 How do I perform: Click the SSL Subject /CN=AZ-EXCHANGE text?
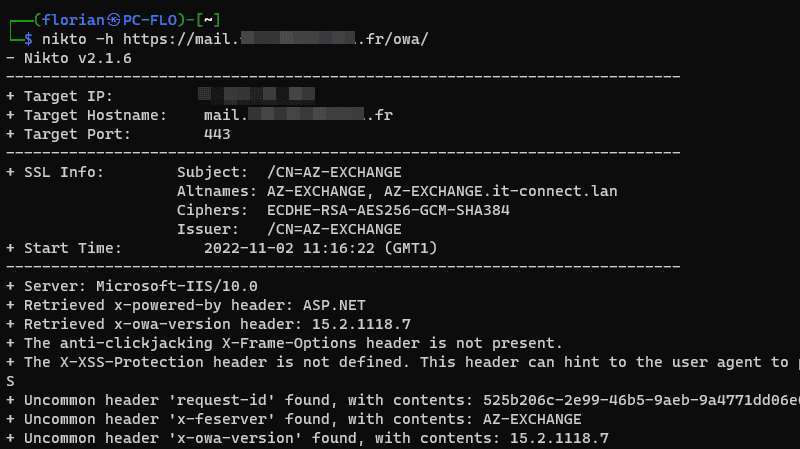334,172
